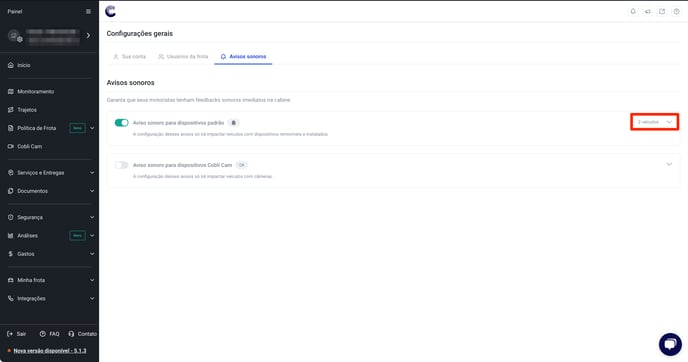The height and width of the screenshot is (362, 688).
Task: Click the Off badge beside Cobli Cam aviso
Action: [x=241, y=165]
